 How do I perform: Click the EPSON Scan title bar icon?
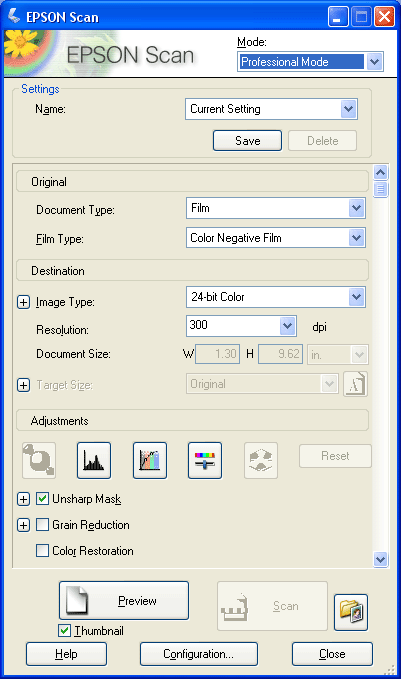pyautogui.click(x=14, y=16)
